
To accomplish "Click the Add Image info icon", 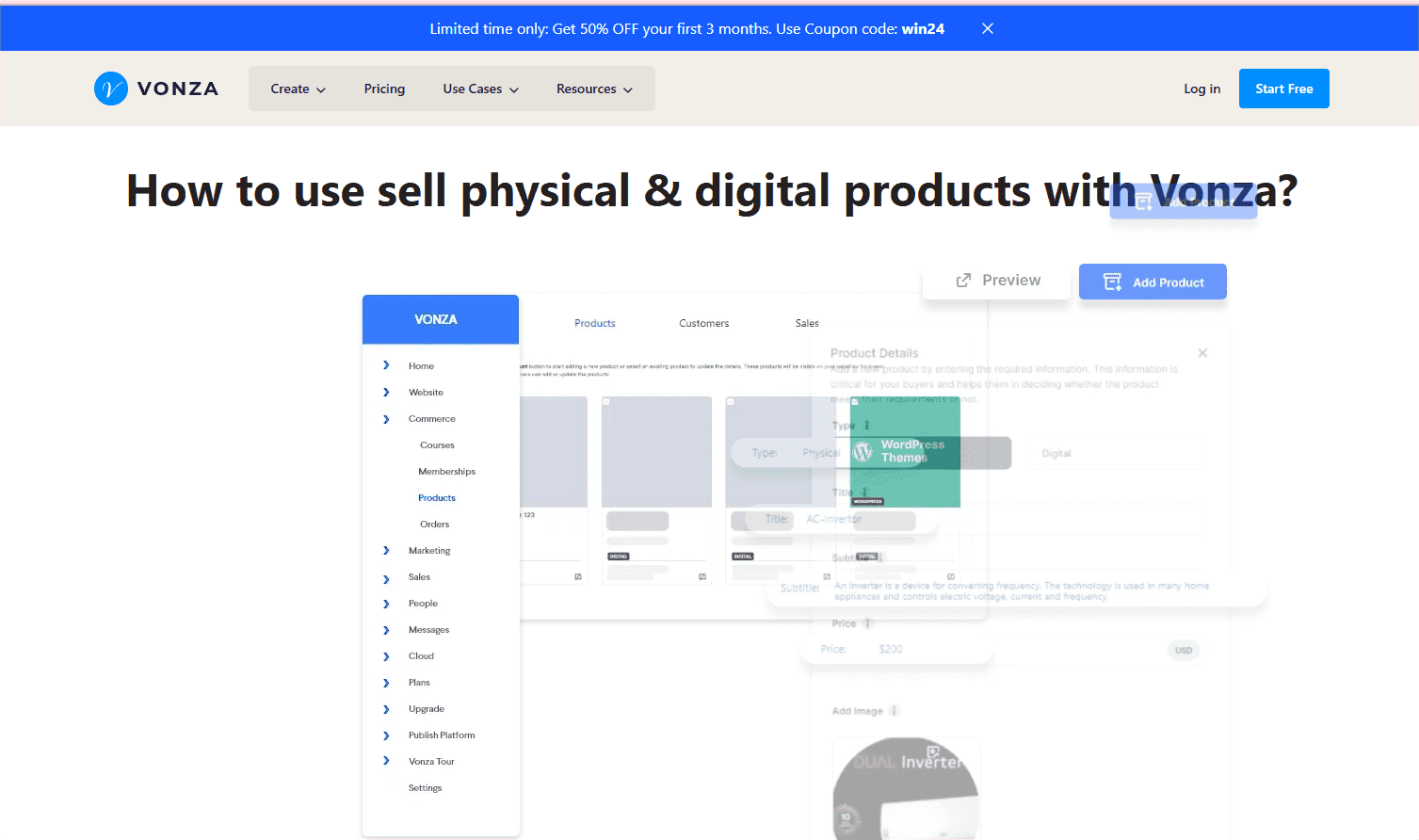I will click(895, 711).
